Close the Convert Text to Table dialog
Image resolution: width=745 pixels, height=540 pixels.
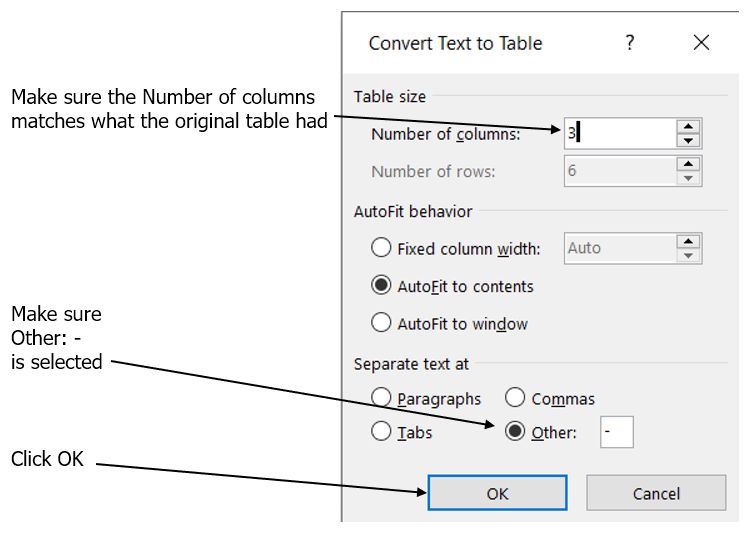pos(701,43)
